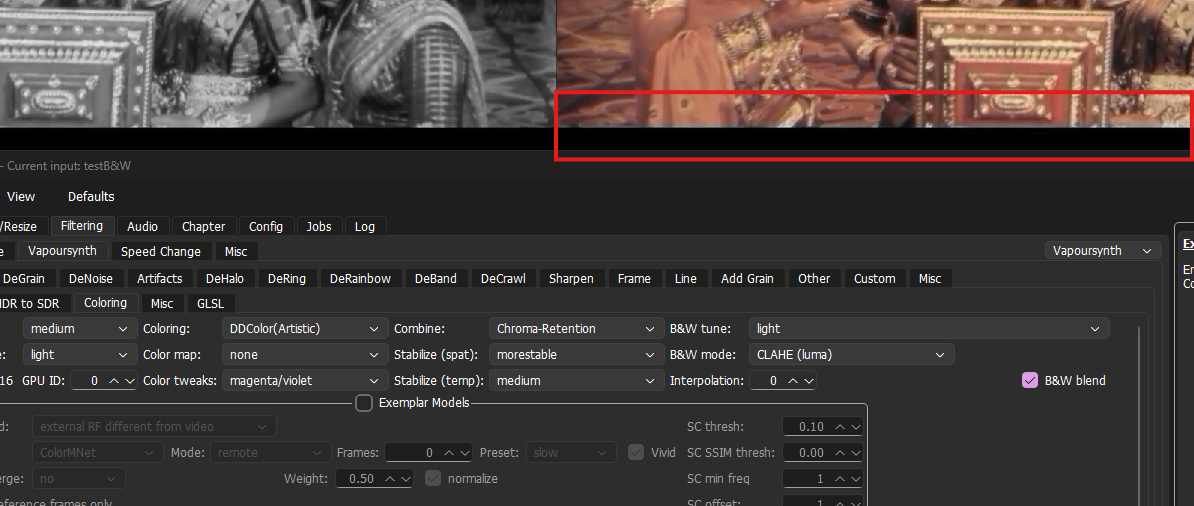Viewport: 1194px width, 506px height.
Task: Open the B&W mode CLAHE (luma) dropdown
Action: (x=850, y=355)
